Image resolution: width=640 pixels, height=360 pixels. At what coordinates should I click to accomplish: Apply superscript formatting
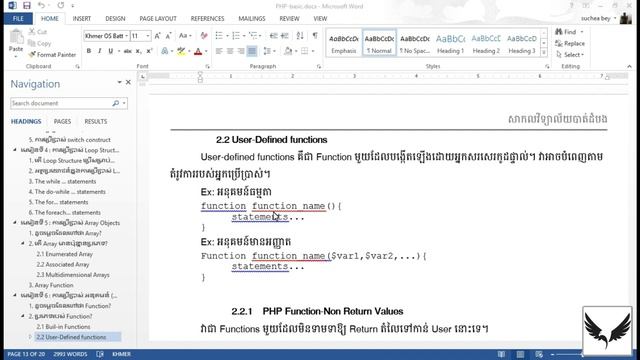coord(149,51)
